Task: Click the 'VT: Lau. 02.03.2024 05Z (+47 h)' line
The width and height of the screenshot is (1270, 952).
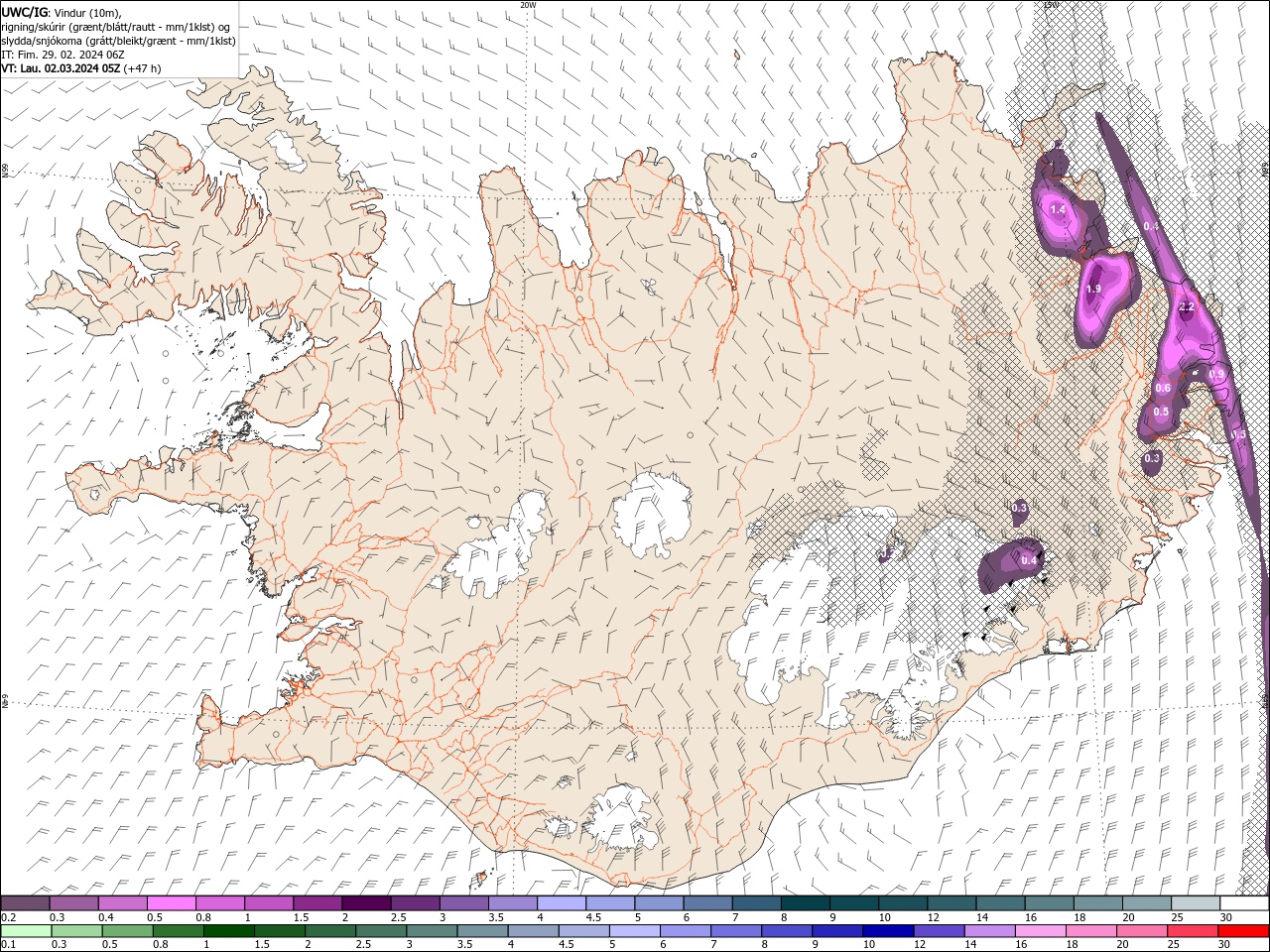Action: (x=81, y=68)
